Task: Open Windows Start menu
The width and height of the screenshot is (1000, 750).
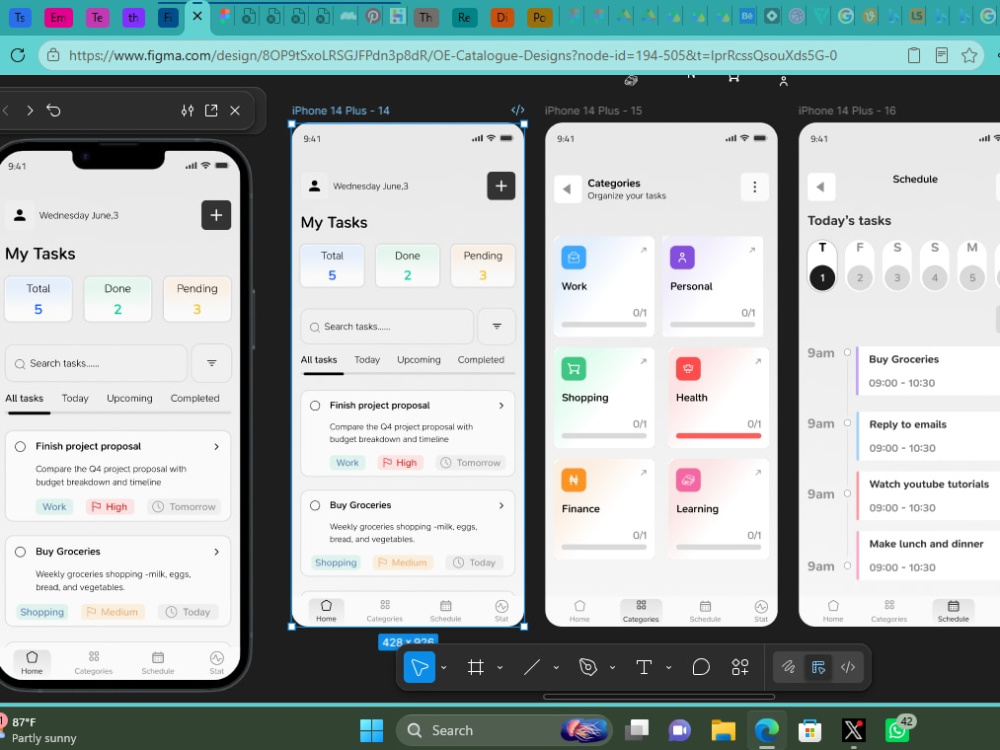Action: coord(371,730)
